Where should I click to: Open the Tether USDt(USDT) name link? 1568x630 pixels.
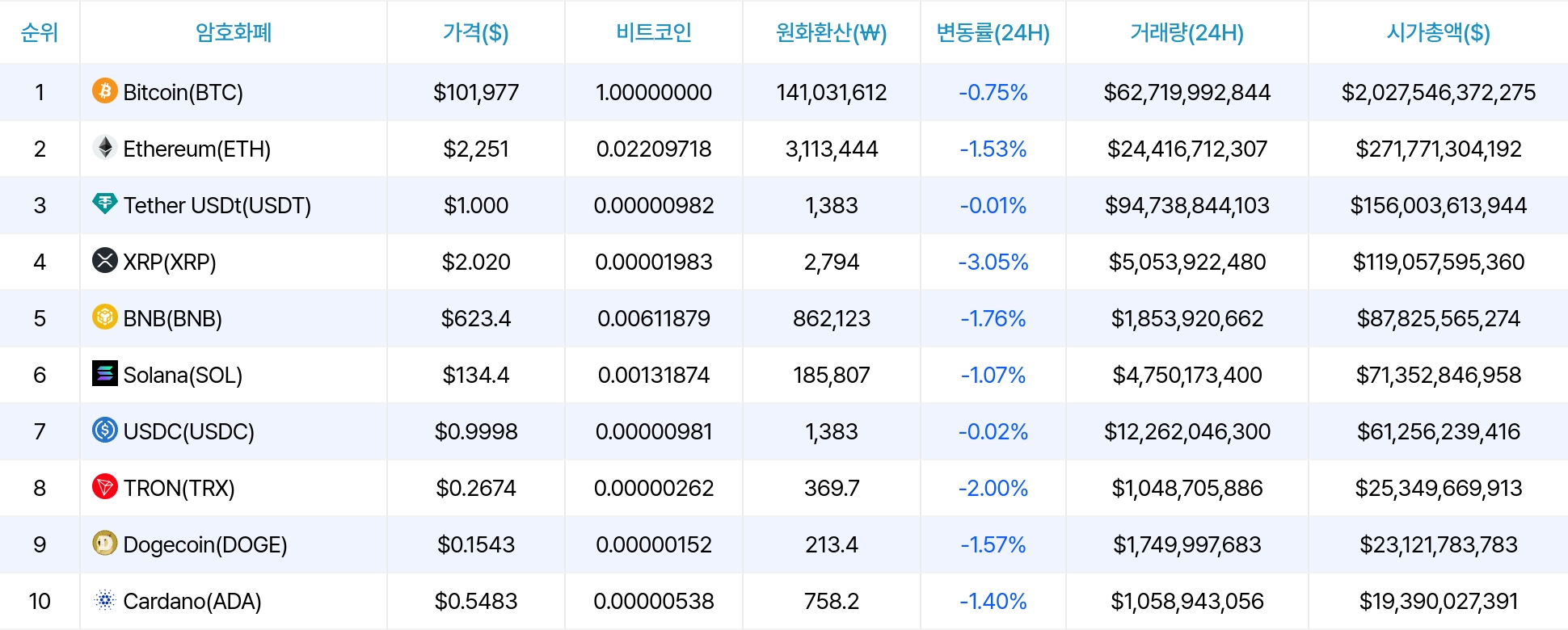pos(217,205)
